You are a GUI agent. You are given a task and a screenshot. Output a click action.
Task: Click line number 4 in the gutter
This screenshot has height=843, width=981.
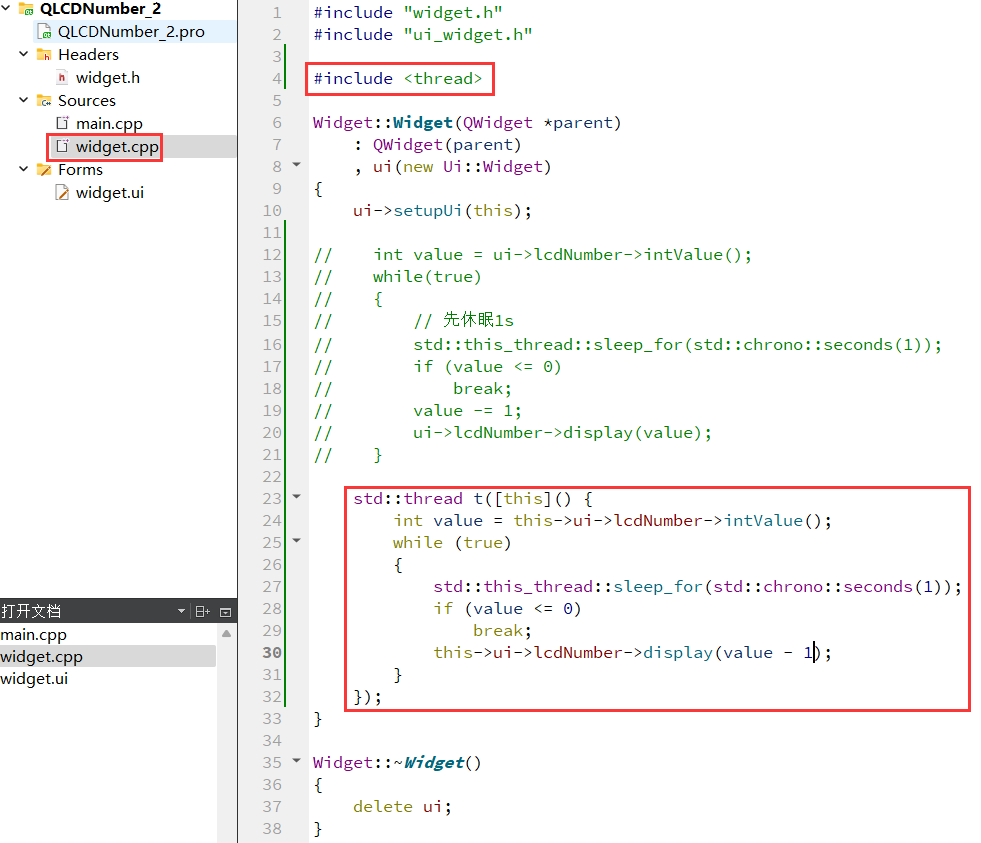point(277,79)
